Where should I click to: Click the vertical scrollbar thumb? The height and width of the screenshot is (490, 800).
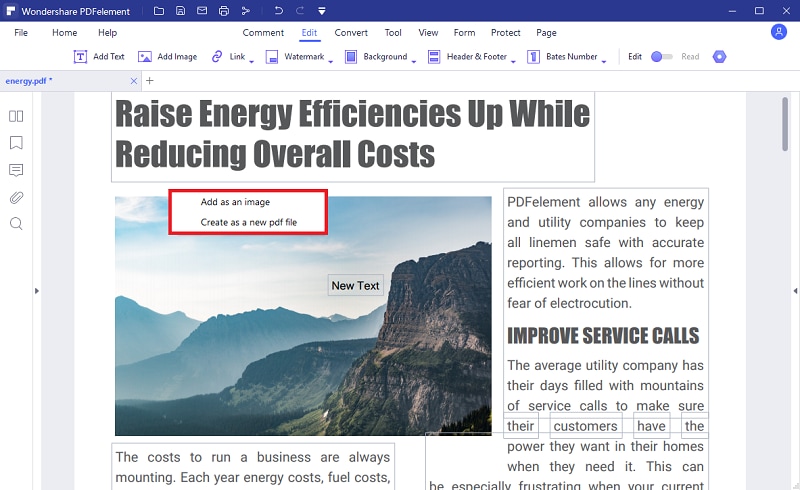pos(785,124)
